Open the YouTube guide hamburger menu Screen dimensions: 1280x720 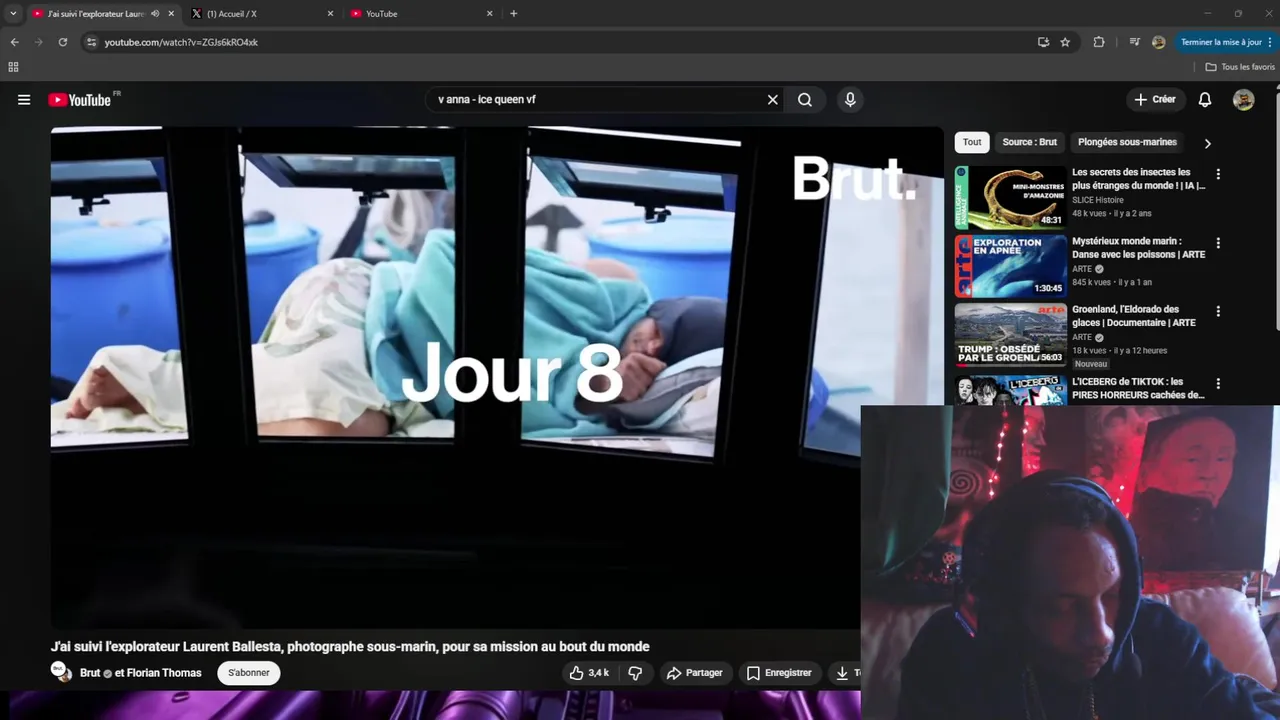[x=24, y=100]
